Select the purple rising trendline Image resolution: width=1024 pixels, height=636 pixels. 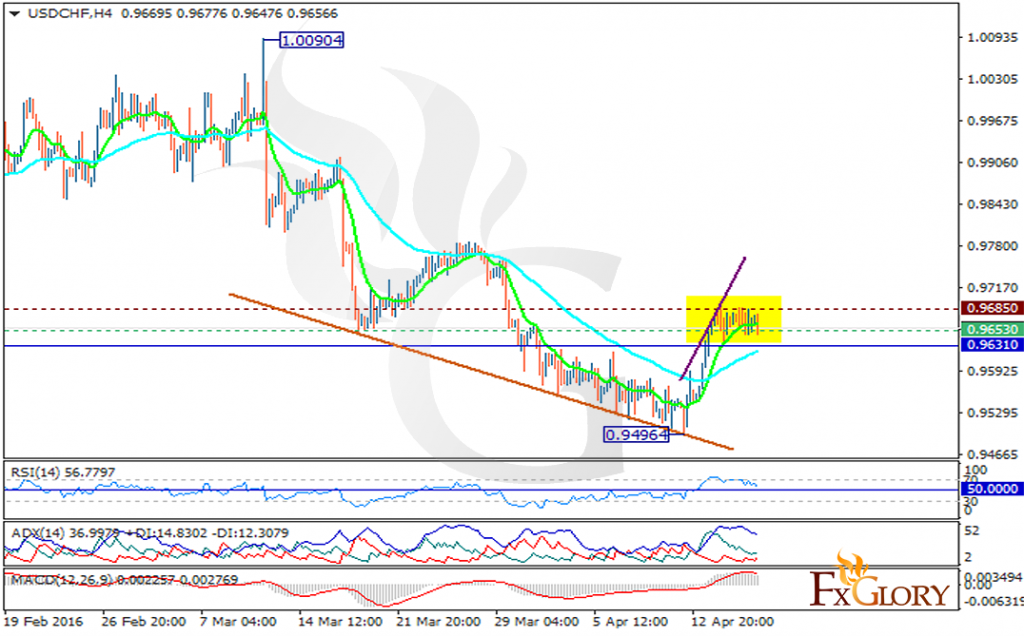[x=712, y=319]
